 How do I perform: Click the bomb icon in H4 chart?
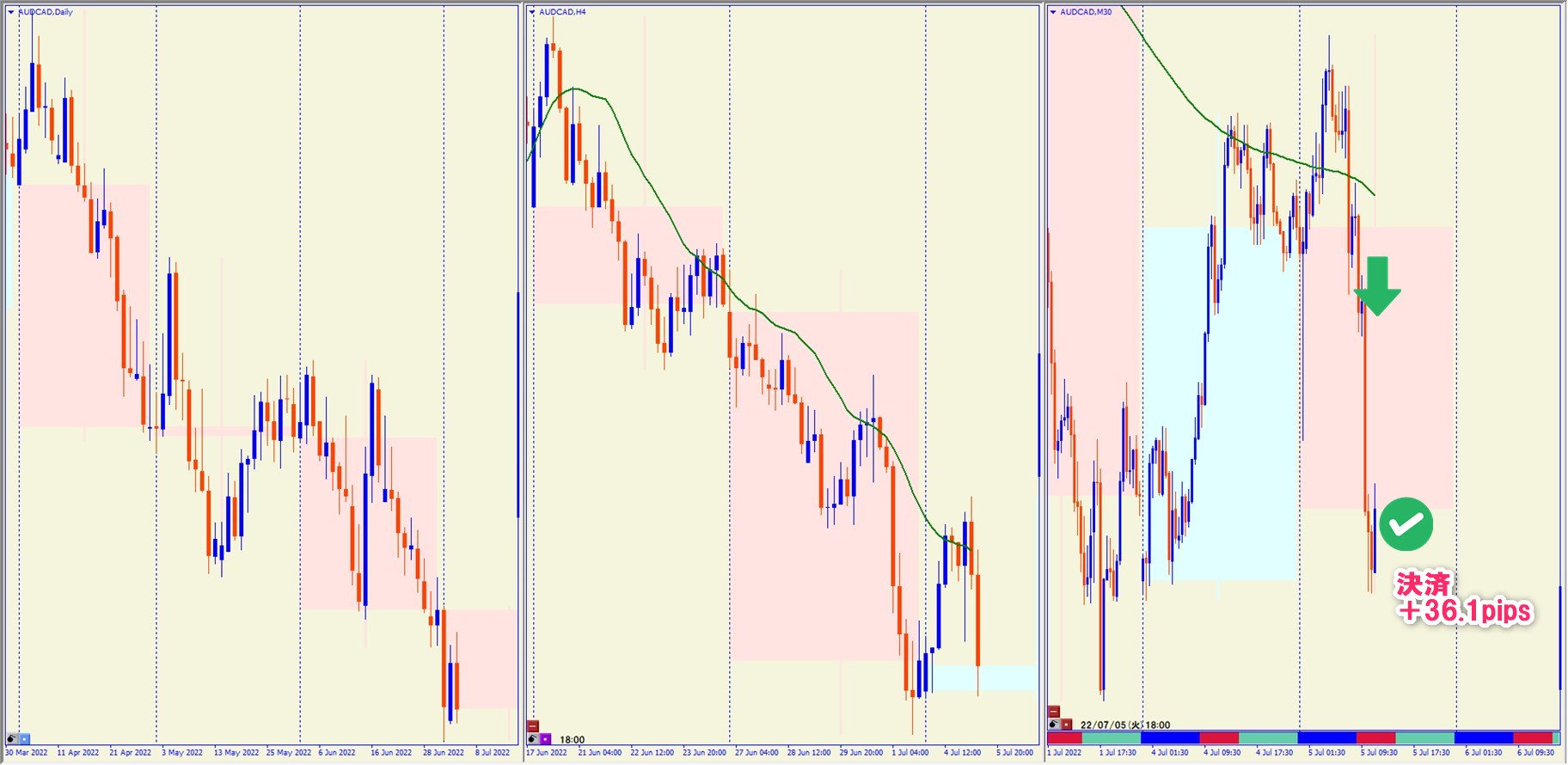pos(533,739)
